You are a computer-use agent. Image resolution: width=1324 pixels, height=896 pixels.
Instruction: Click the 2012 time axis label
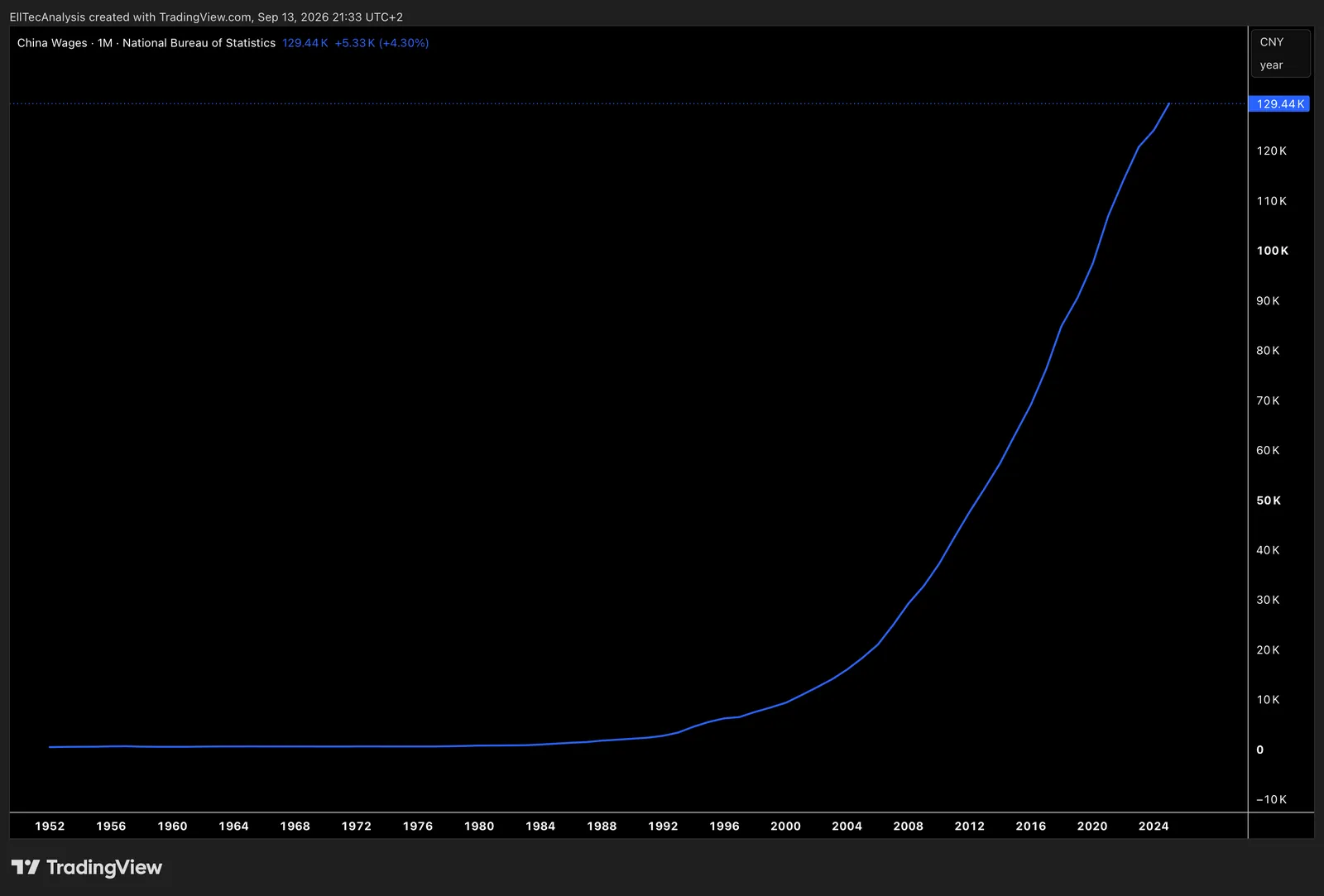click(x=970, y=827)
